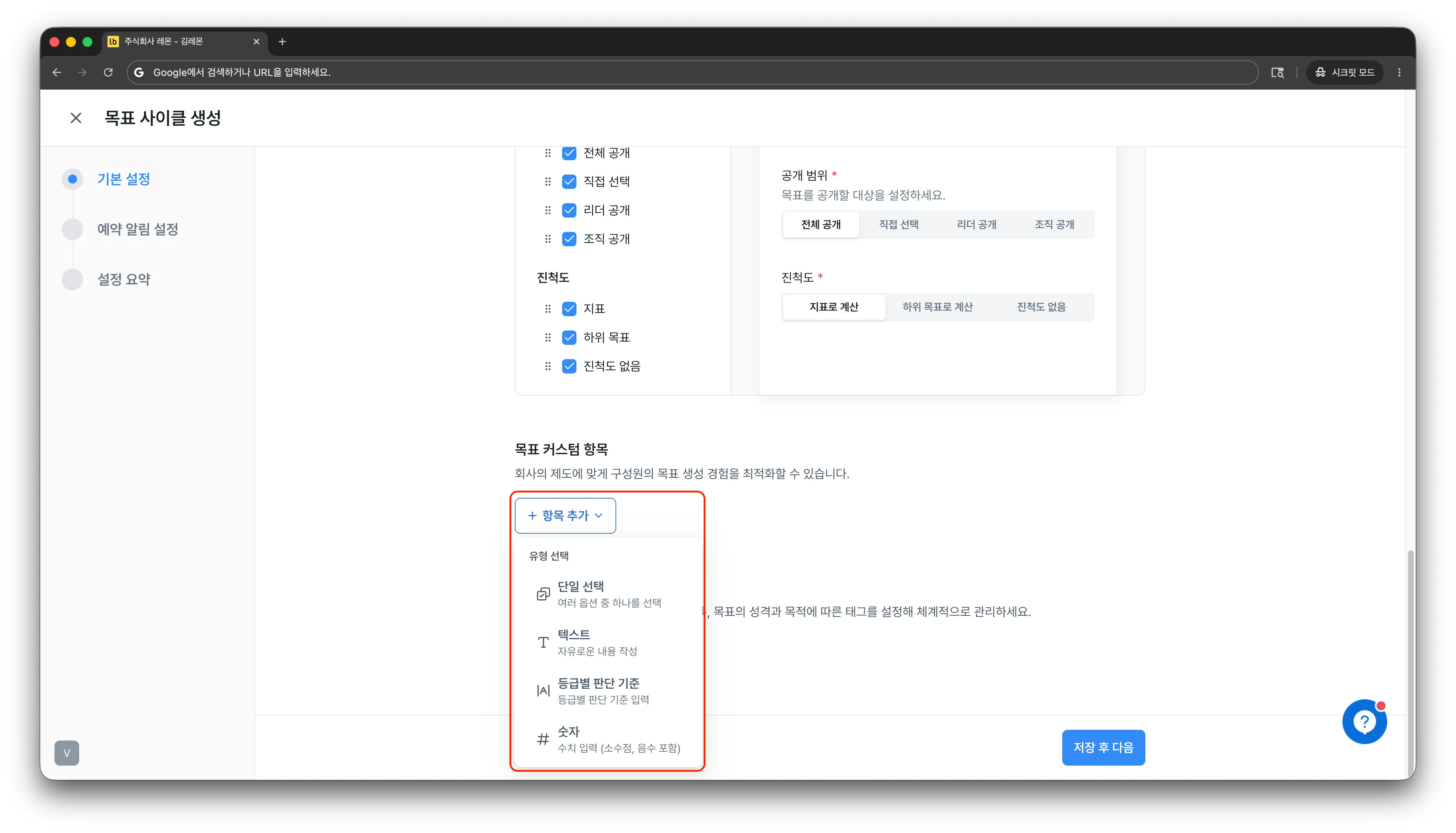Toggle the 항목 추가 dropdown button
Viewport: 1456px width, 833px height.
(x=565, y=515)
